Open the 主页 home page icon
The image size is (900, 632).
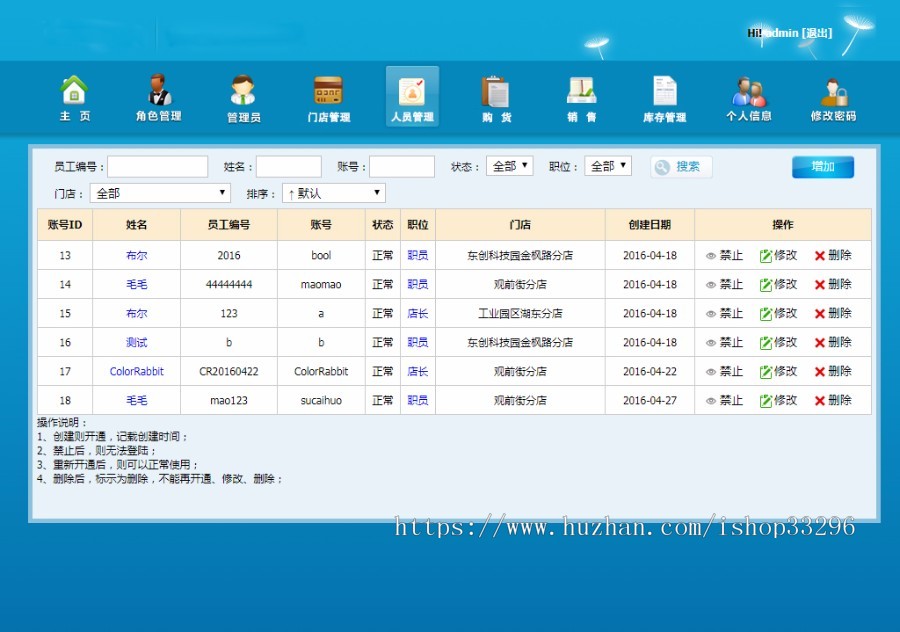click(75, 95)
